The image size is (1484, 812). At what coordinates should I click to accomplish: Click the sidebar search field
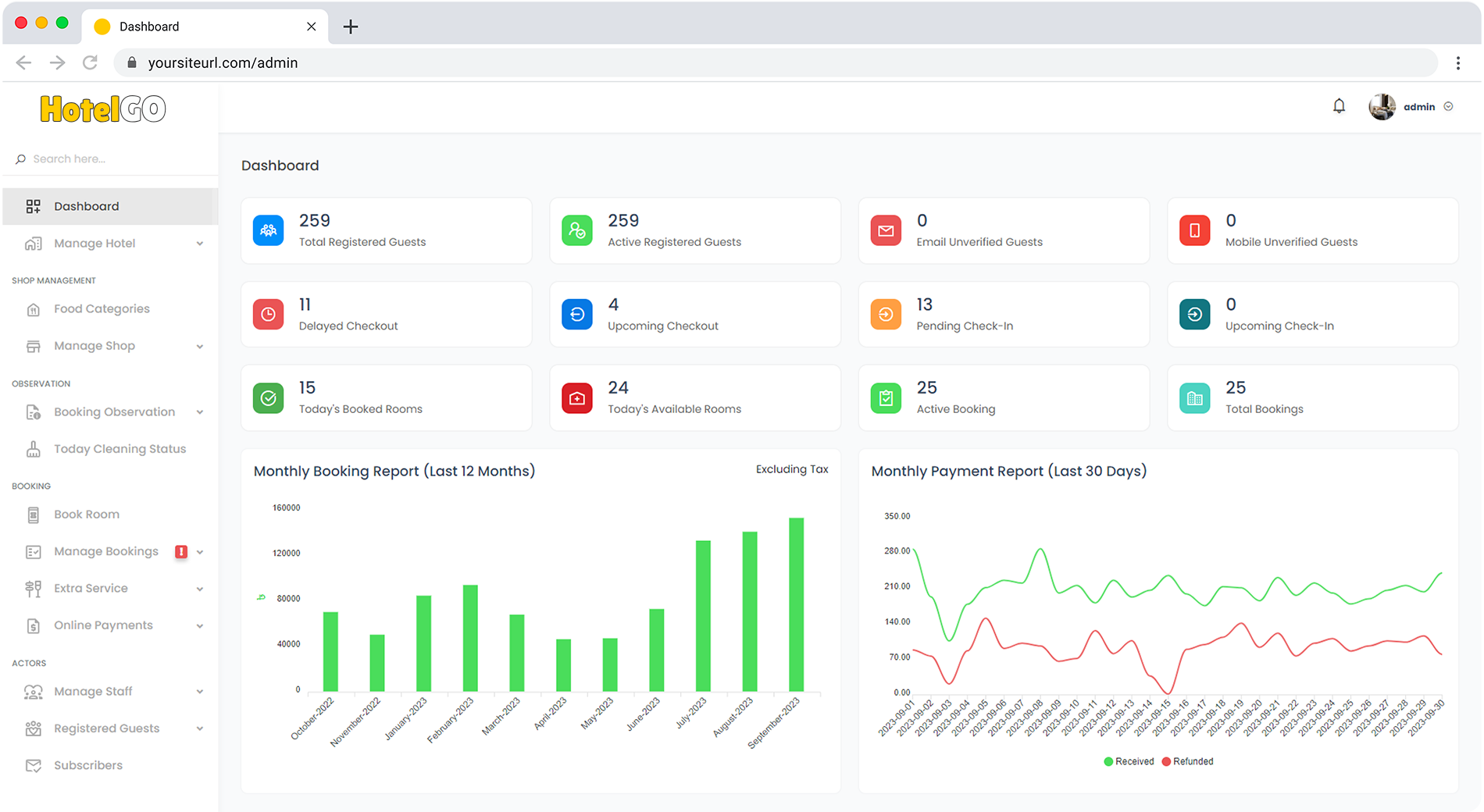pos(109,159)
